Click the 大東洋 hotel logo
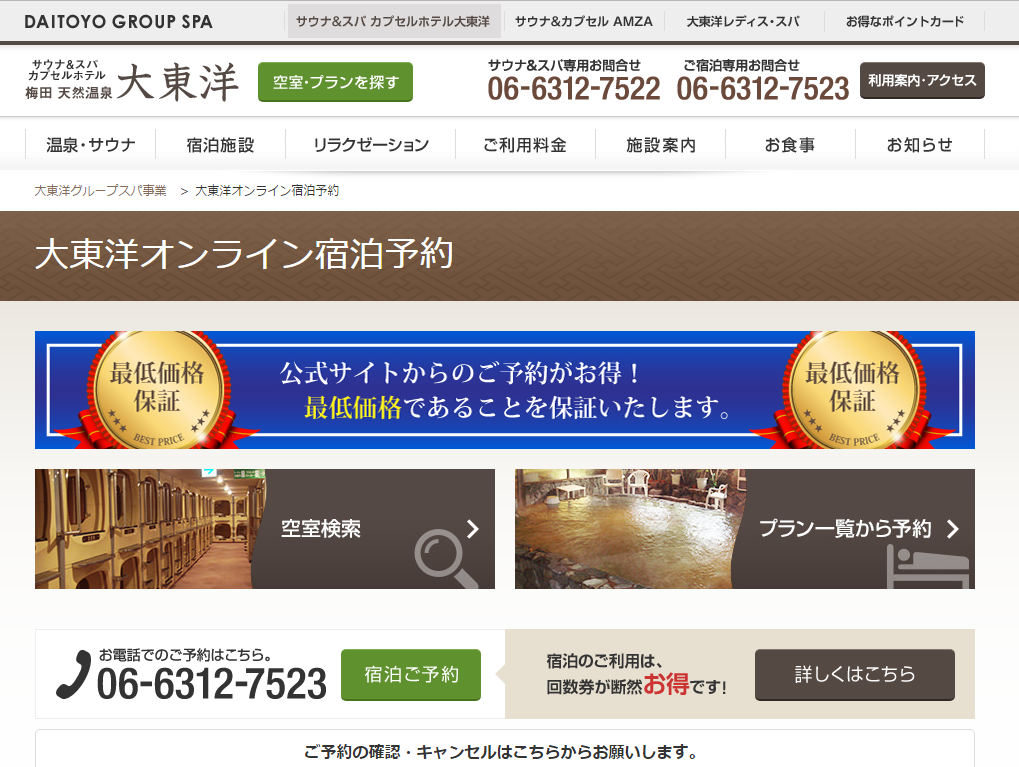 133,82
